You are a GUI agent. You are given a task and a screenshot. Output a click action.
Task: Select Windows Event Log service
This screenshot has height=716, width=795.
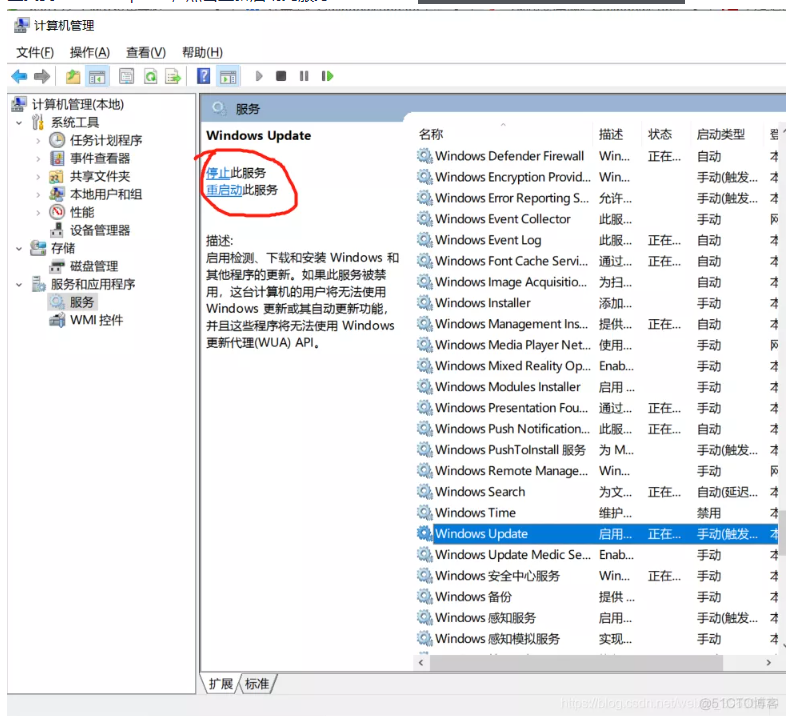[597, 240]
